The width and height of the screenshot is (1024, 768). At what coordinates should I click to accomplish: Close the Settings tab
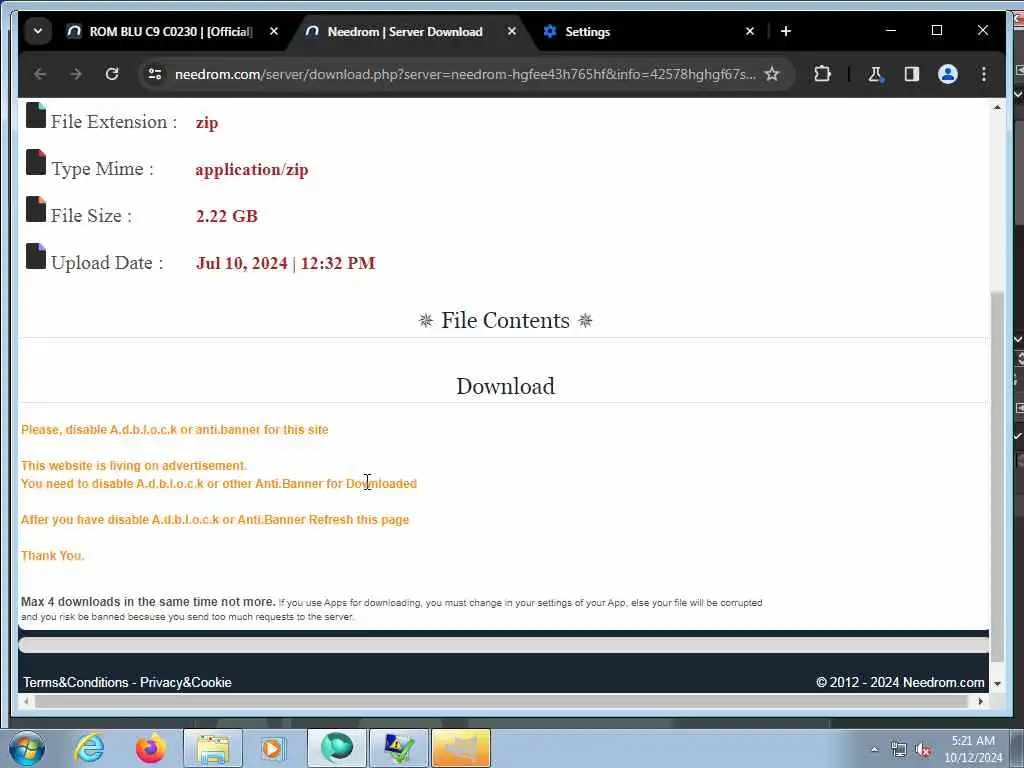coord(750,31)
